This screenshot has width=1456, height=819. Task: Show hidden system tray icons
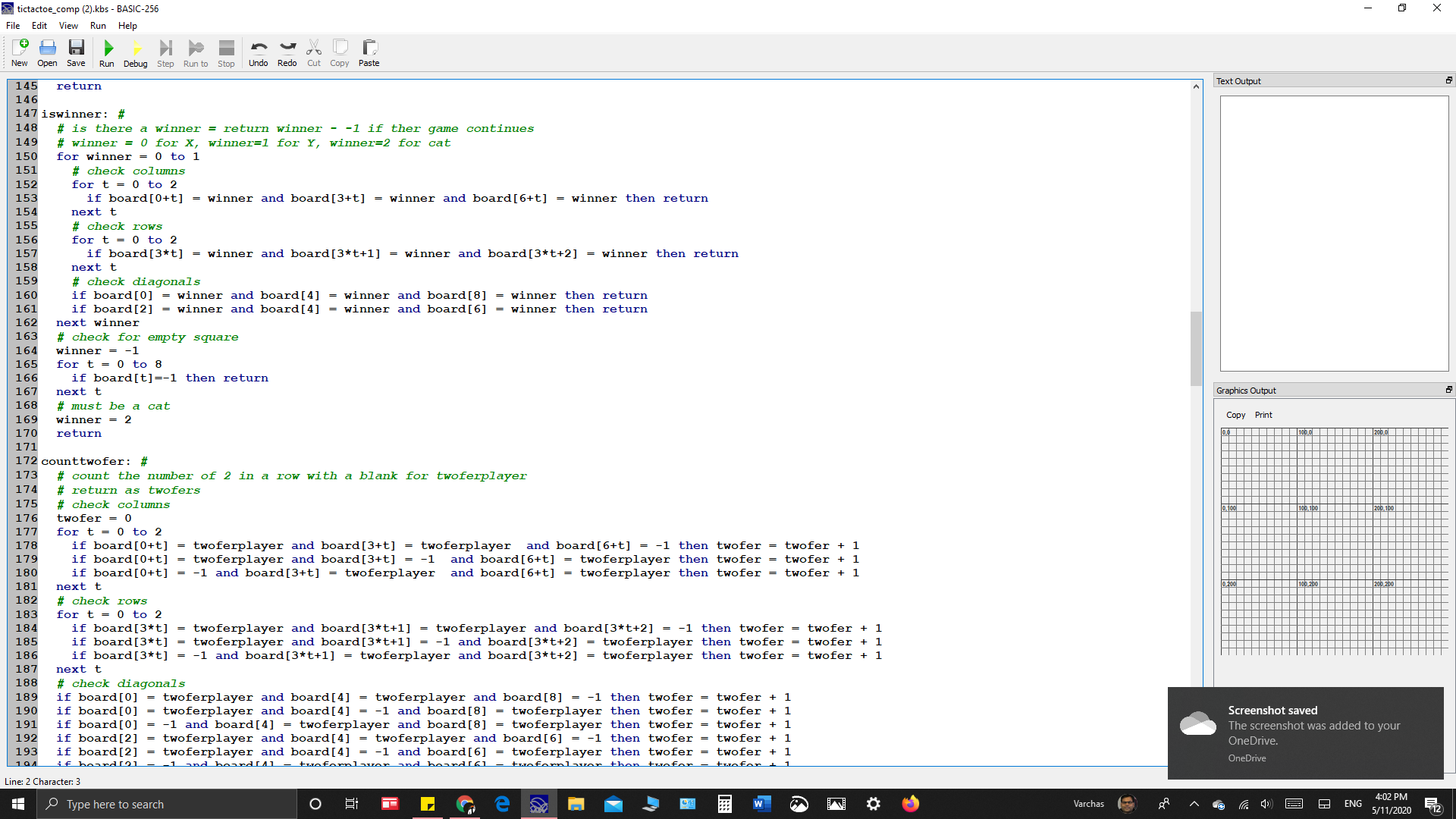[1194, 804]
